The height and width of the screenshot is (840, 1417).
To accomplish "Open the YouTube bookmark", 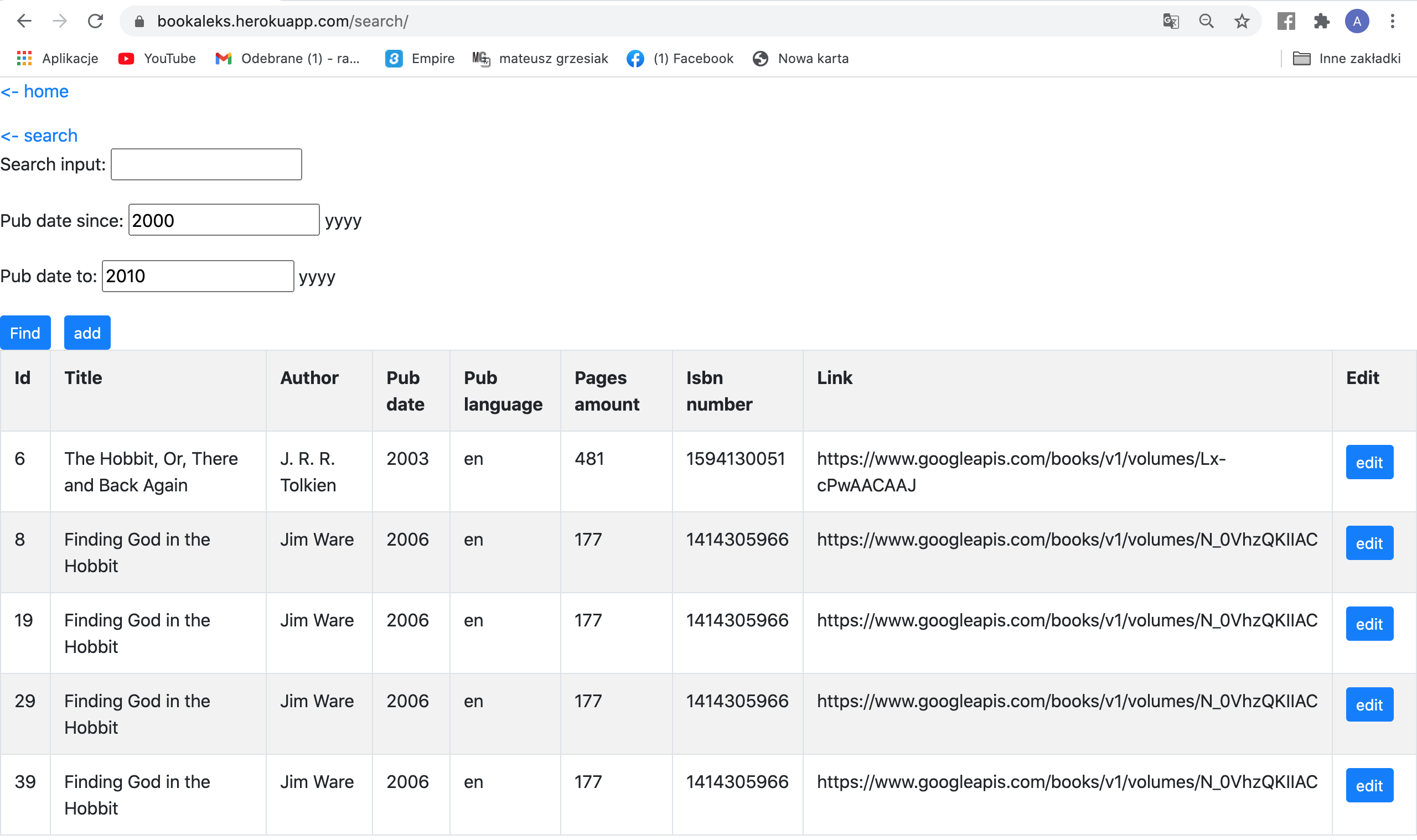I will [157, 58].
